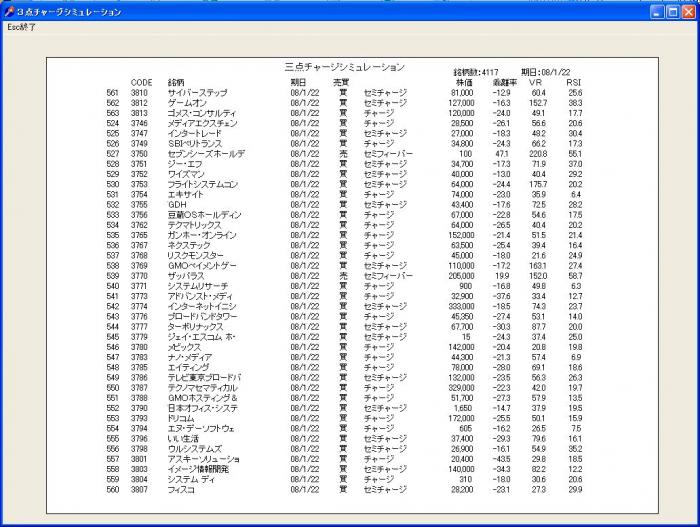Click the report title 三点チャージシミュレーション

pyautogui.click(x=345, y=67)
